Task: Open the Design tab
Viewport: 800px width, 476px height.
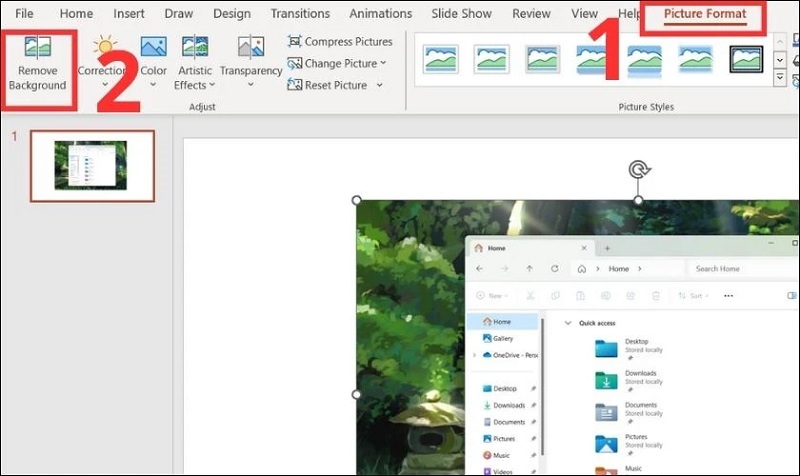Action: click(232, 14)
